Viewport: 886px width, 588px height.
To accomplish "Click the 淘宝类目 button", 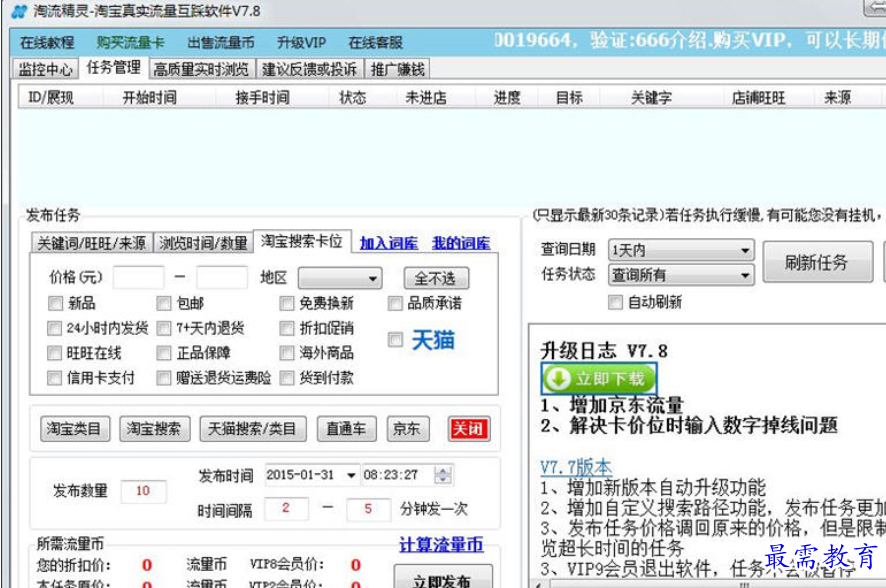I will pyautogui.click(x=75, y=429).
